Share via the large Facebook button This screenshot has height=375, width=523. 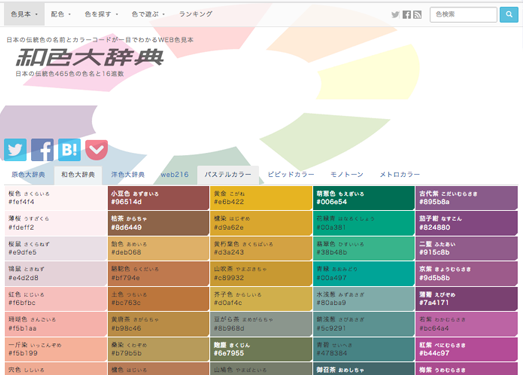[42, 150]
